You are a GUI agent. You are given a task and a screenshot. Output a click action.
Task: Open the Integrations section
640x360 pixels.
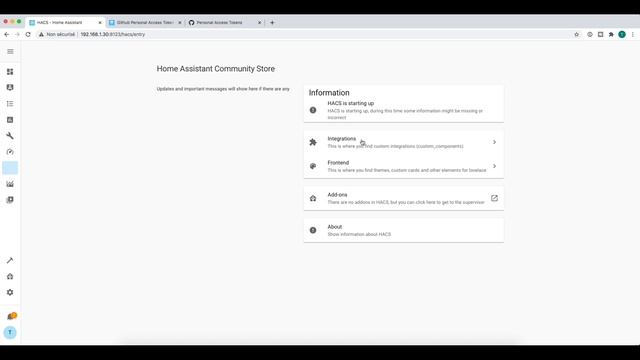tap(404, 142)
